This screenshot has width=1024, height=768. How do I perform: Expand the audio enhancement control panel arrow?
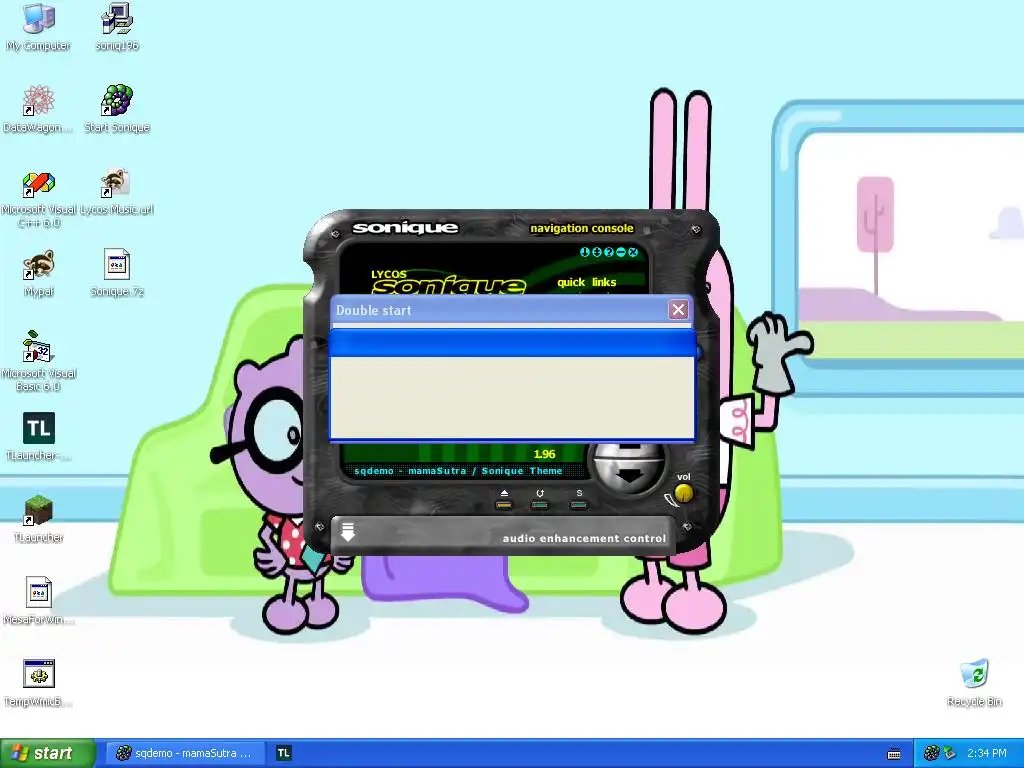tap(347, 532)
